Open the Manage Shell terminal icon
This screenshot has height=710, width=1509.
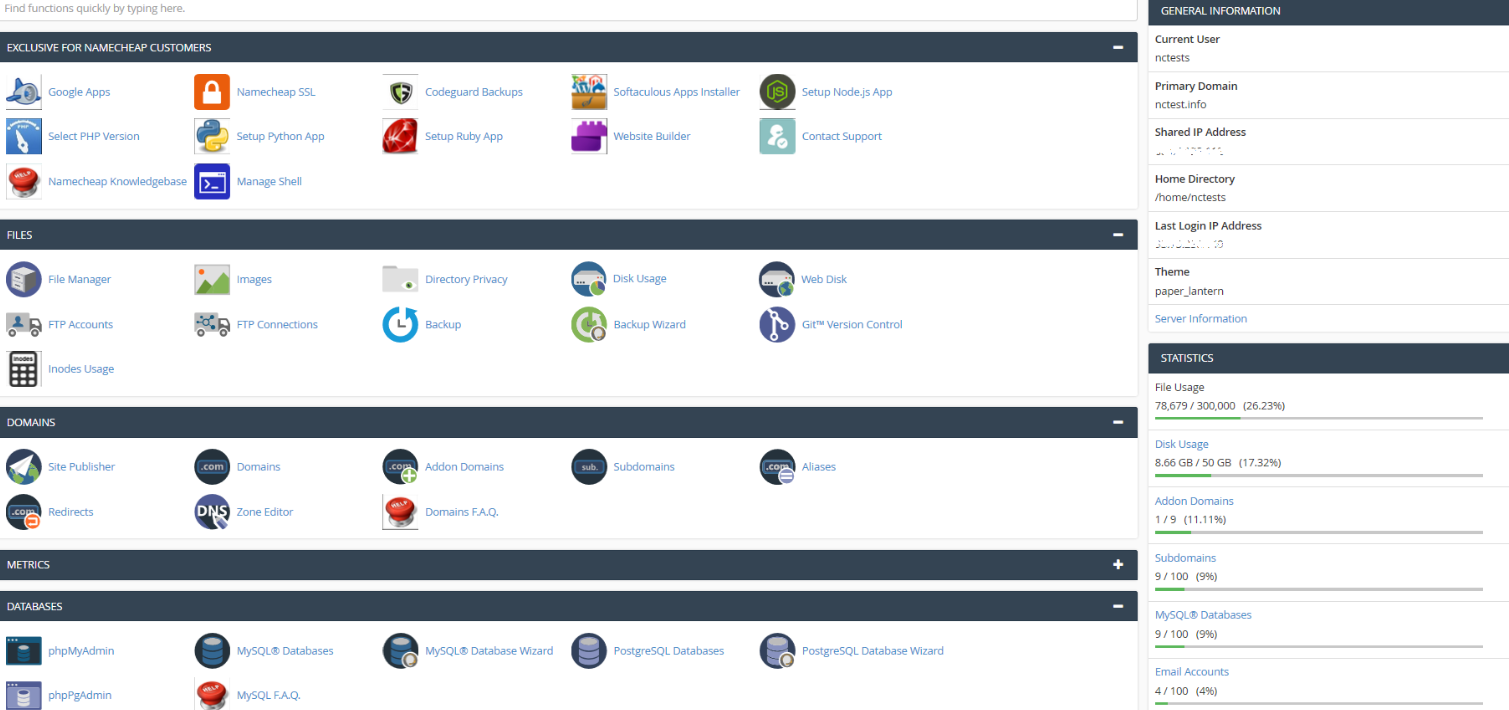click(x=212, y=181)
